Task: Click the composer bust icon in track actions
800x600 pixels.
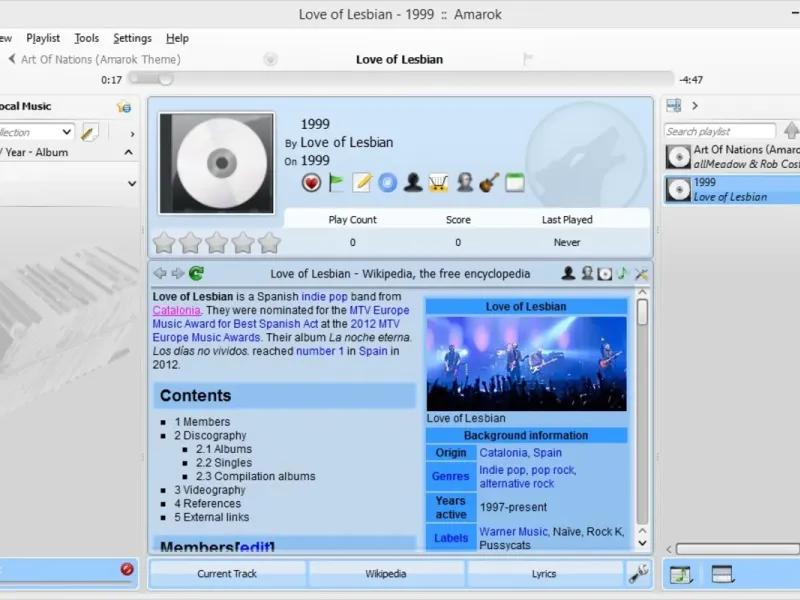Action: [464, 183]
